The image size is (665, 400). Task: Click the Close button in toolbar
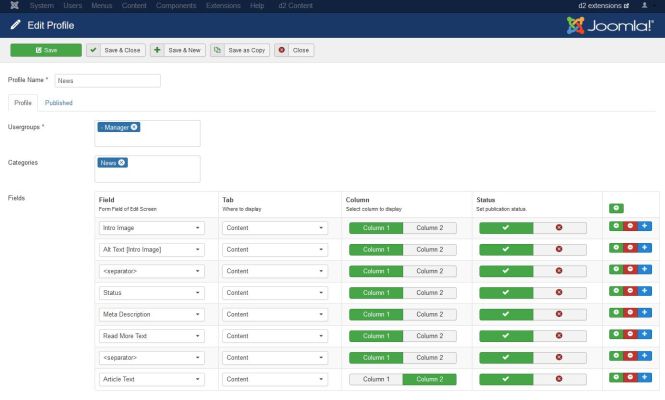294,50
